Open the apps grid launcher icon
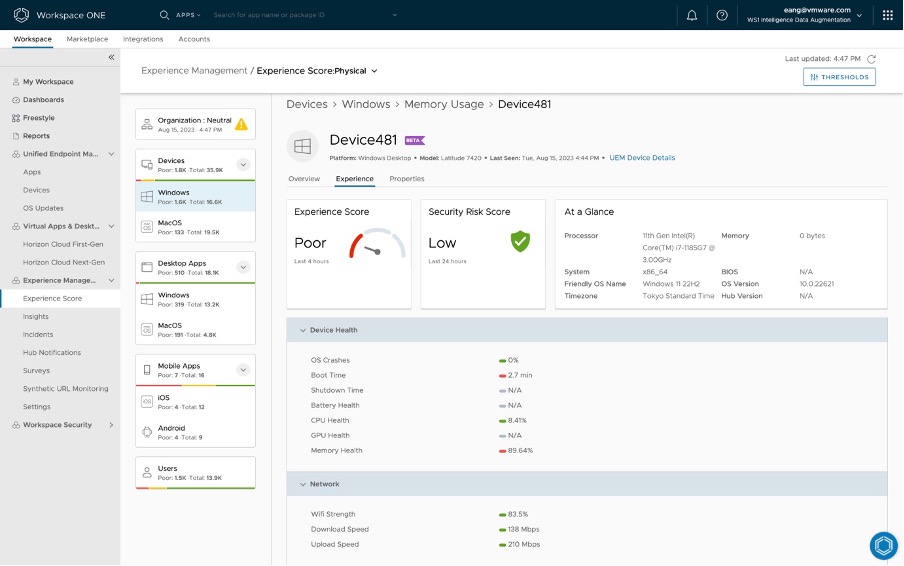 887,15
